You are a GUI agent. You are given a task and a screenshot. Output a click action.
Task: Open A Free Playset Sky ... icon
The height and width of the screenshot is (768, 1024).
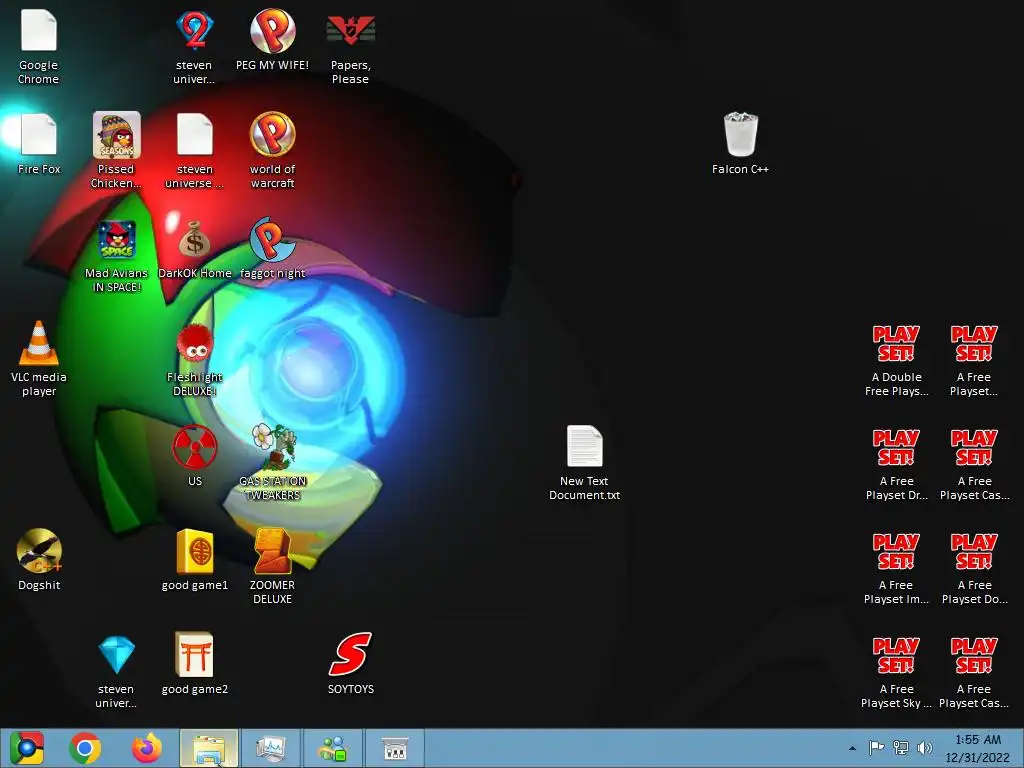[x=896, y=655]
